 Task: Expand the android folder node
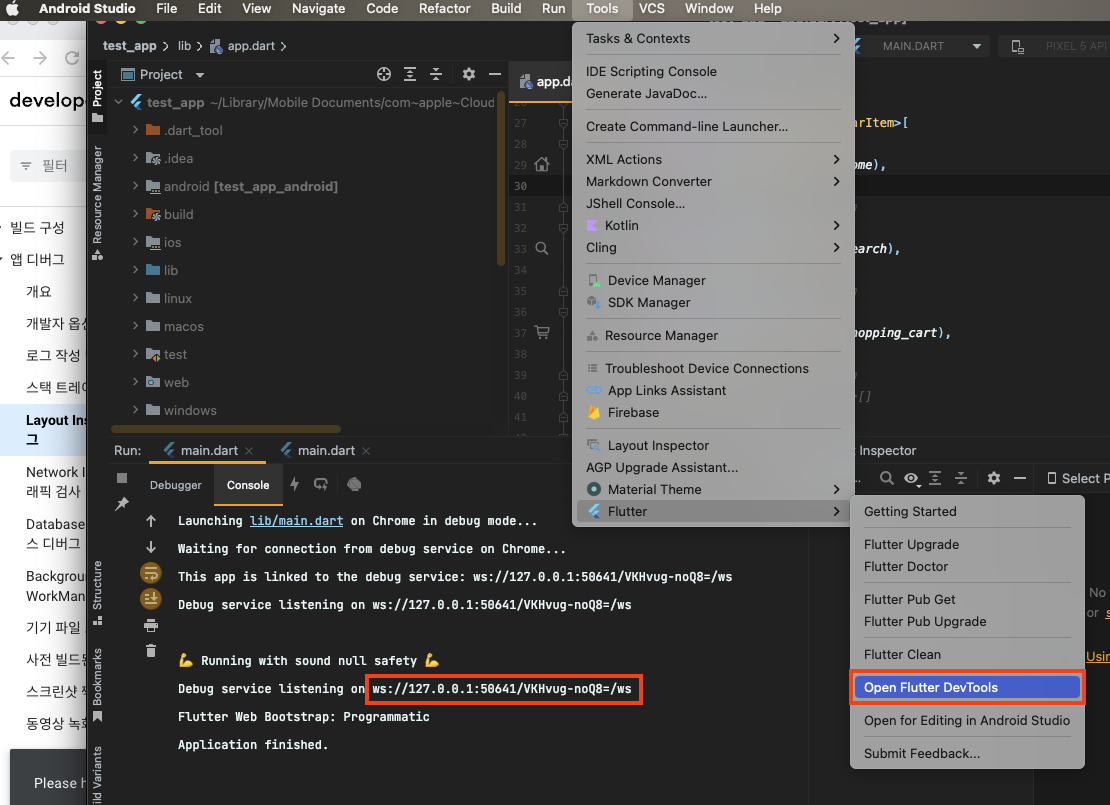135,185
